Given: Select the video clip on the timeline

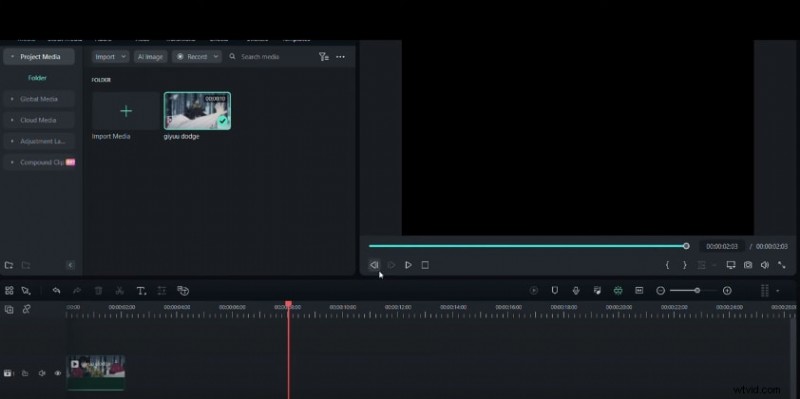Looking at the screenshot, I should [x=96, y=373].
